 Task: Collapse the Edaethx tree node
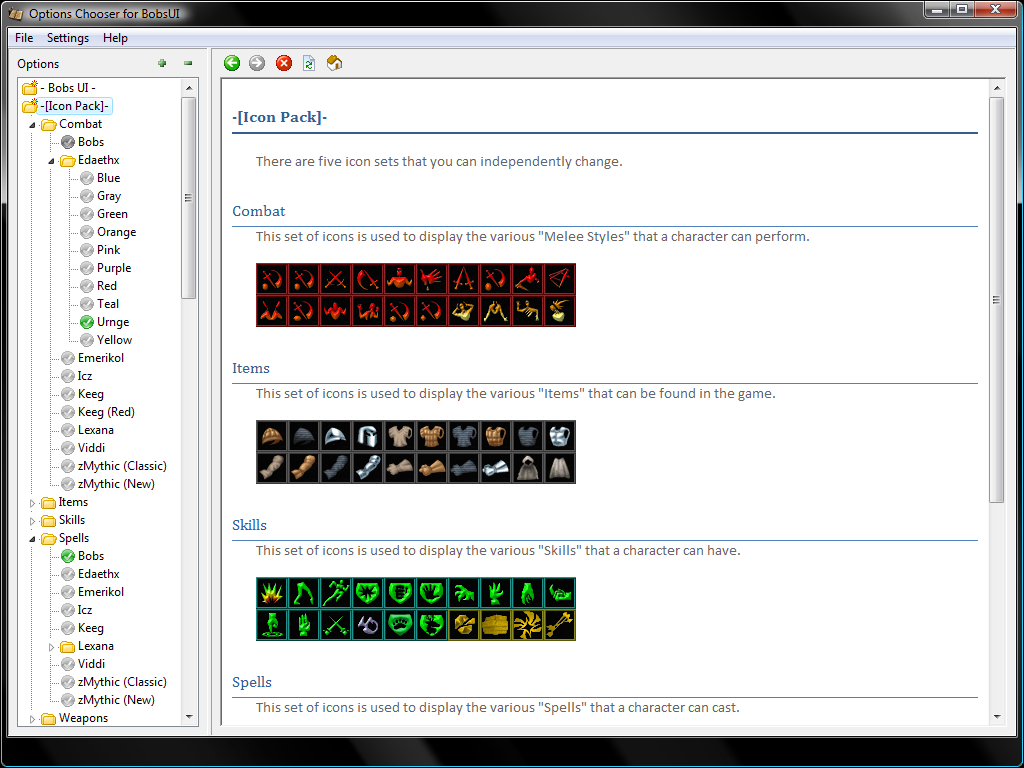point(51,161)
